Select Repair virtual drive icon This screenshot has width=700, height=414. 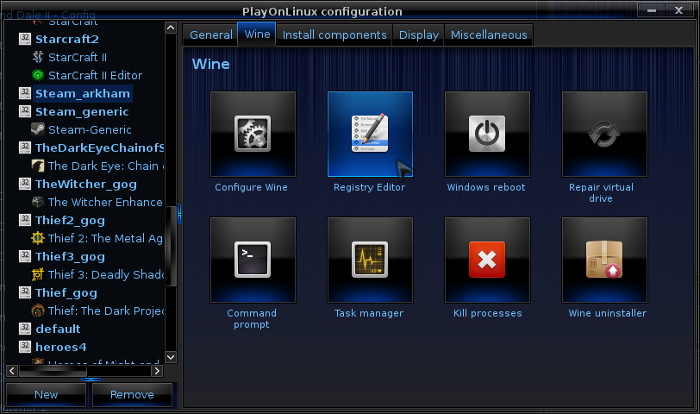(604, 134)
